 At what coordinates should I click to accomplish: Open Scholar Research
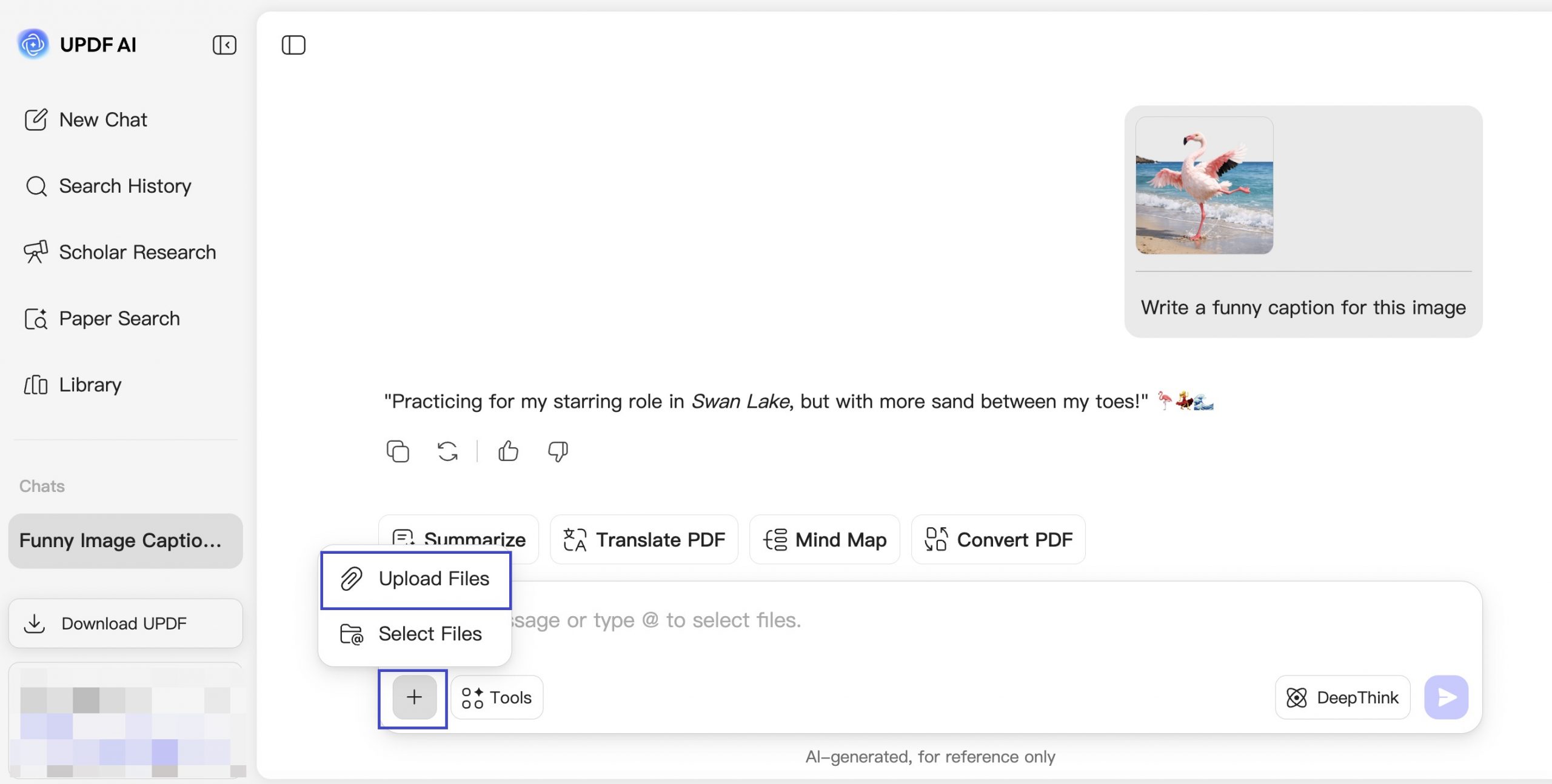tap(119, 252)
